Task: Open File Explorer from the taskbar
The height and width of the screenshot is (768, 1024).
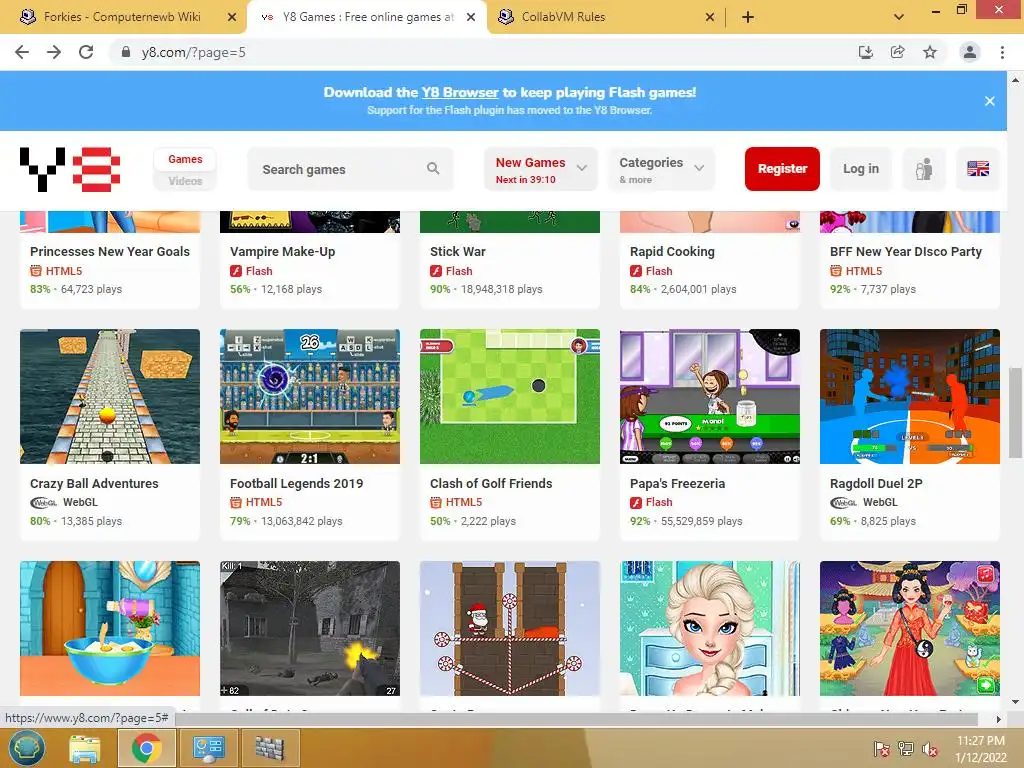Action: coord(85,748)
